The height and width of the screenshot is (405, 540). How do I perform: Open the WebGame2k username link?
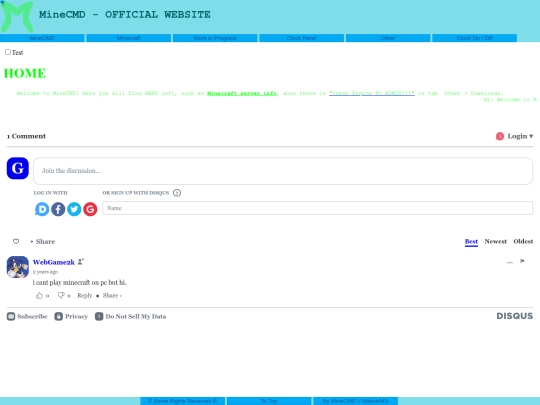[54, 262]
